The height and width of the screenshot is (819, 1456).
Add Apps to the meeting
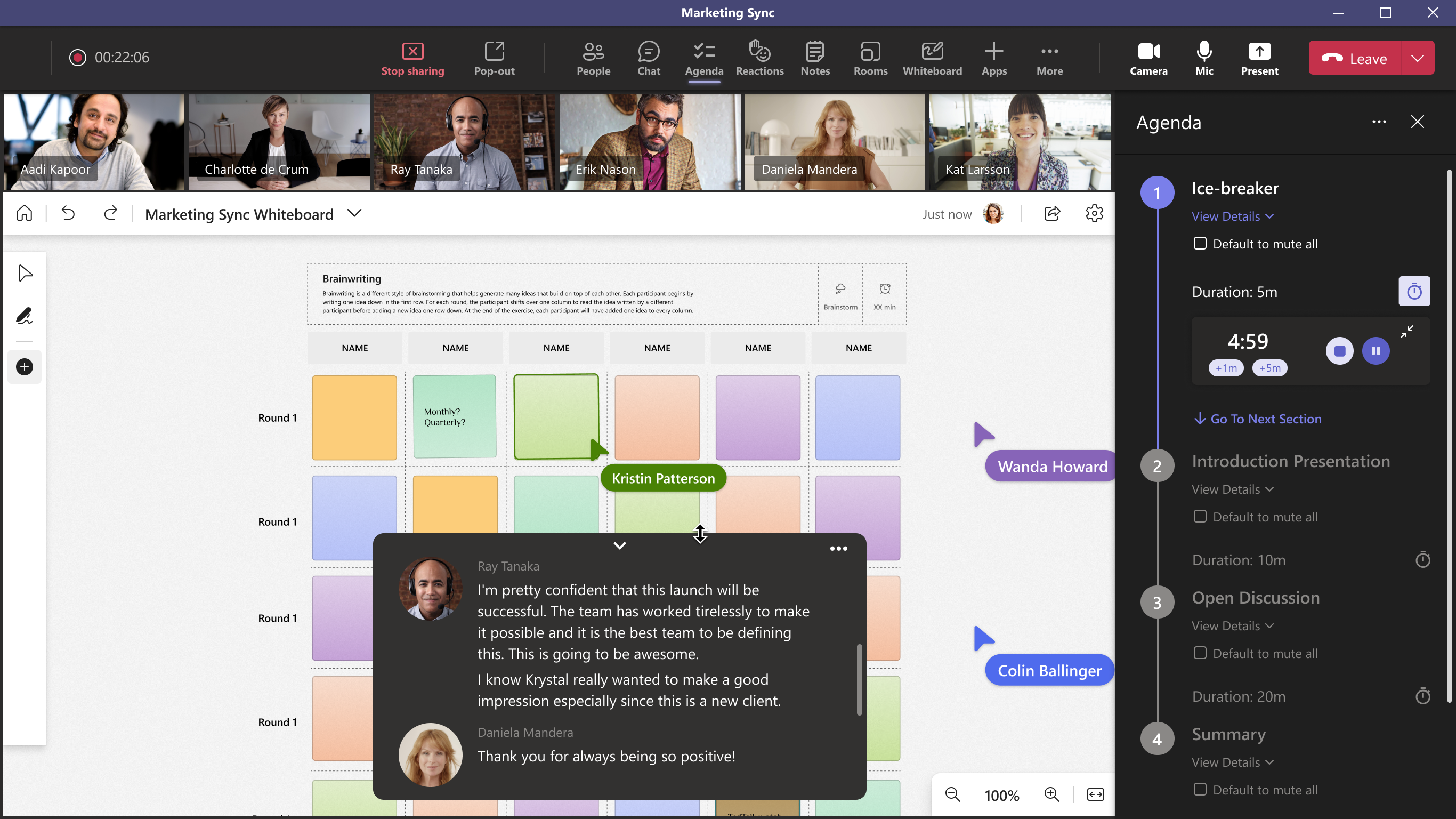pyautogui.click(x=993, y=58)
